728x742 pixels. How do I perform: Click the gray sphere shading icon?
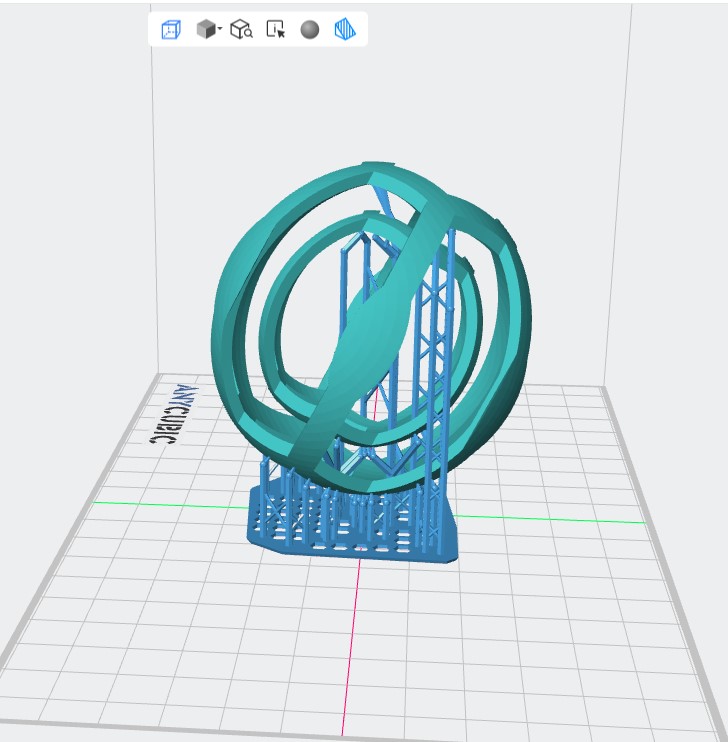click(310, 29)
